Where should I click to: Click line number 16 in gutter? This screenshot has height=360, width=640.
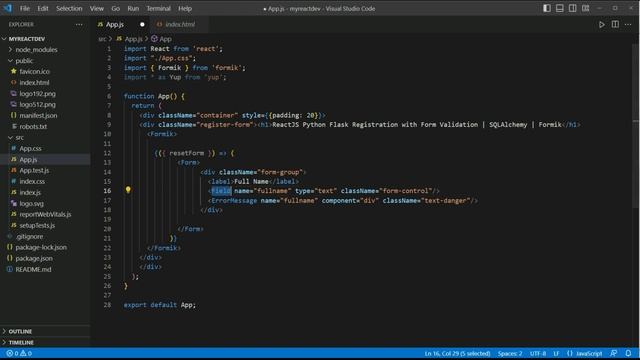(107, 191)
